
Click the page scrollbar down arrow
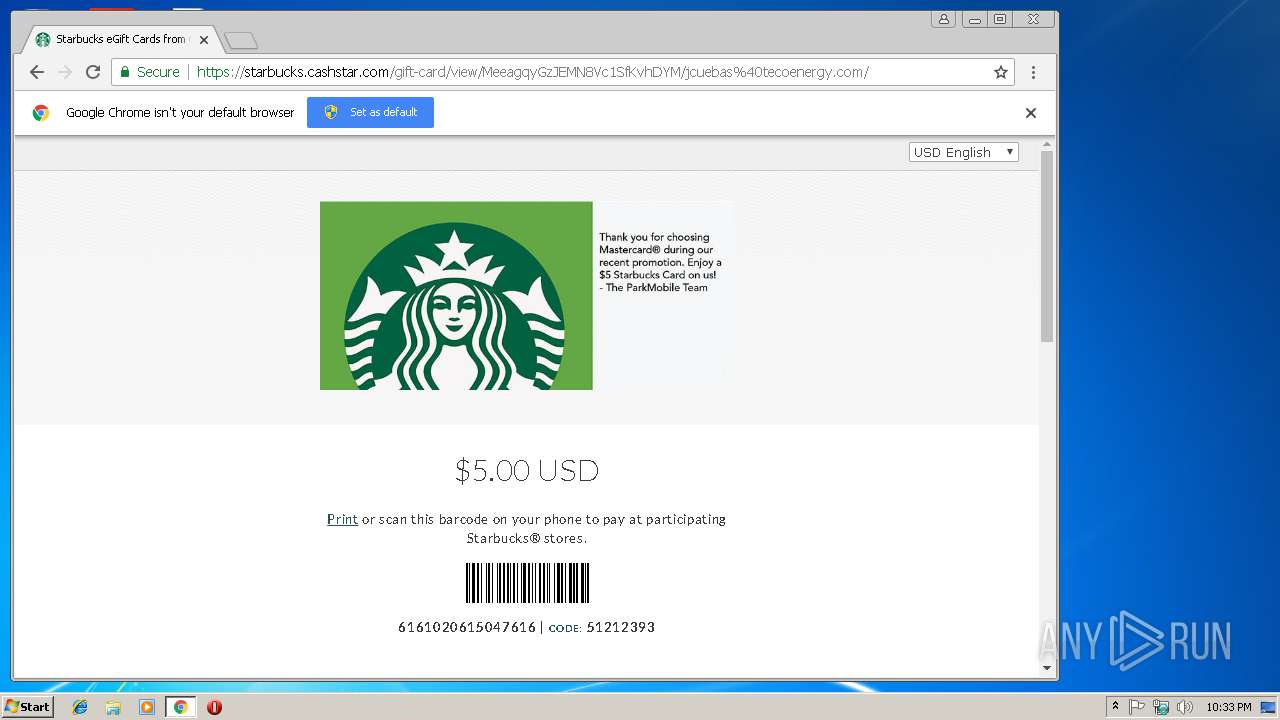pyautogui.click(x=1047, y=668)
